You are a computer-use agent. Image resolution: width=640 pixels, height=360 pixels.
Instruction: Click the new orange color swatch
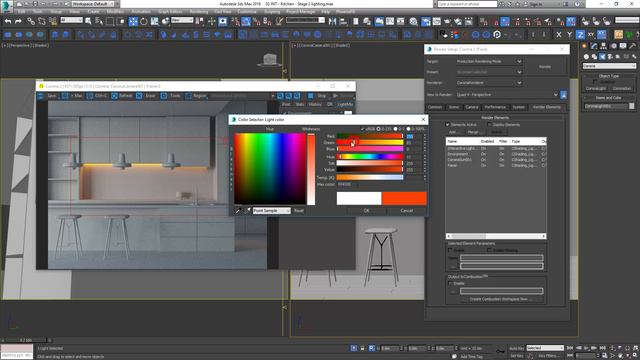pyautogui.click(x=404, y=198)
